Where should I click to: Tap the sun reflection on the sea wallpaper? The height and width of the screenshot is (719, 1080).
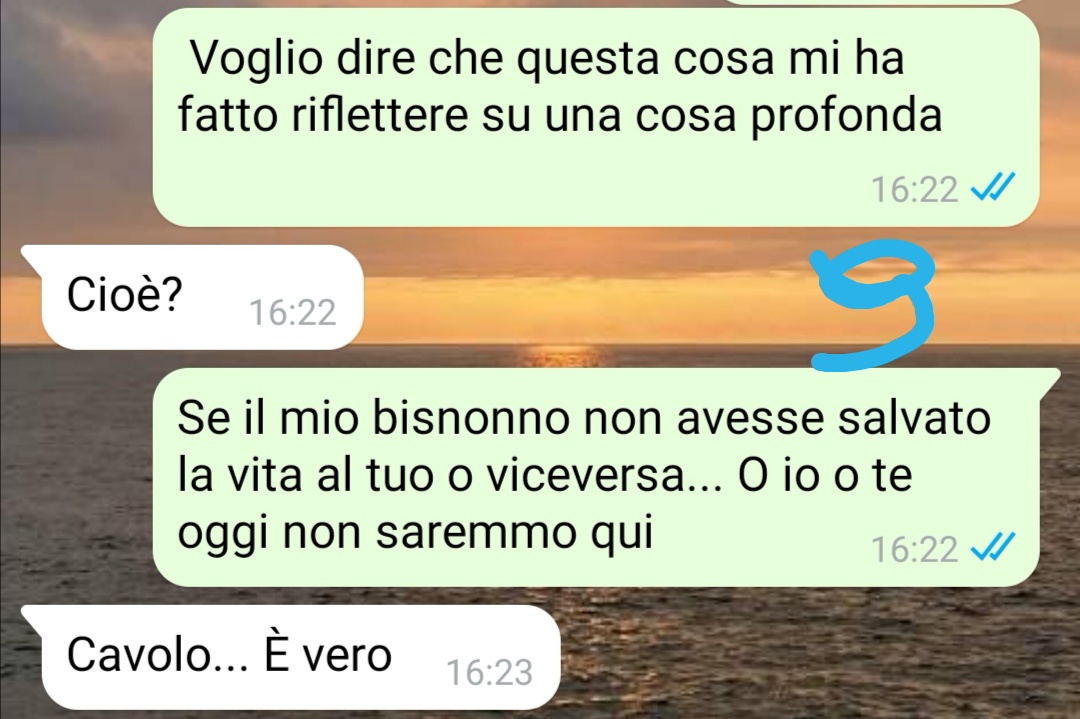click(561, 357)
